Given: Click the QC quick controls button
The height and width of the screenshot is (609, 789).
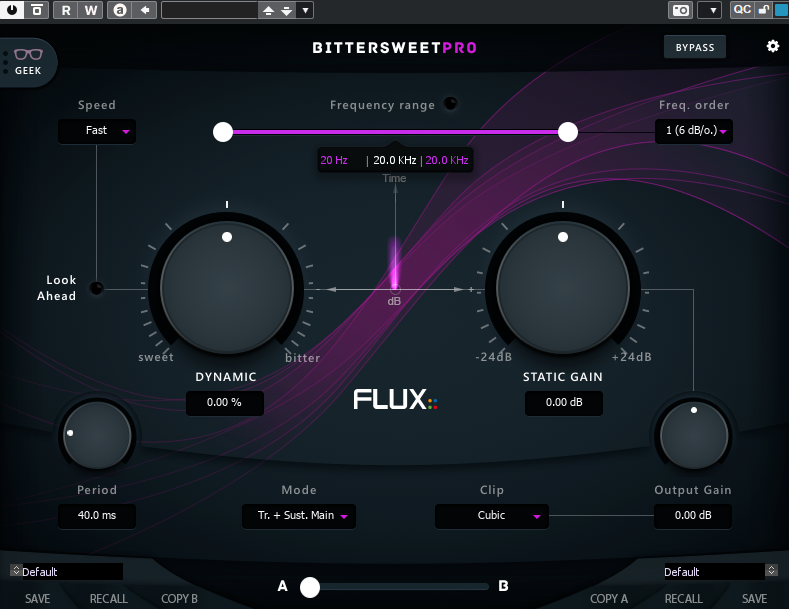Looking at the screenshot, I should click(x=742, y=10).
